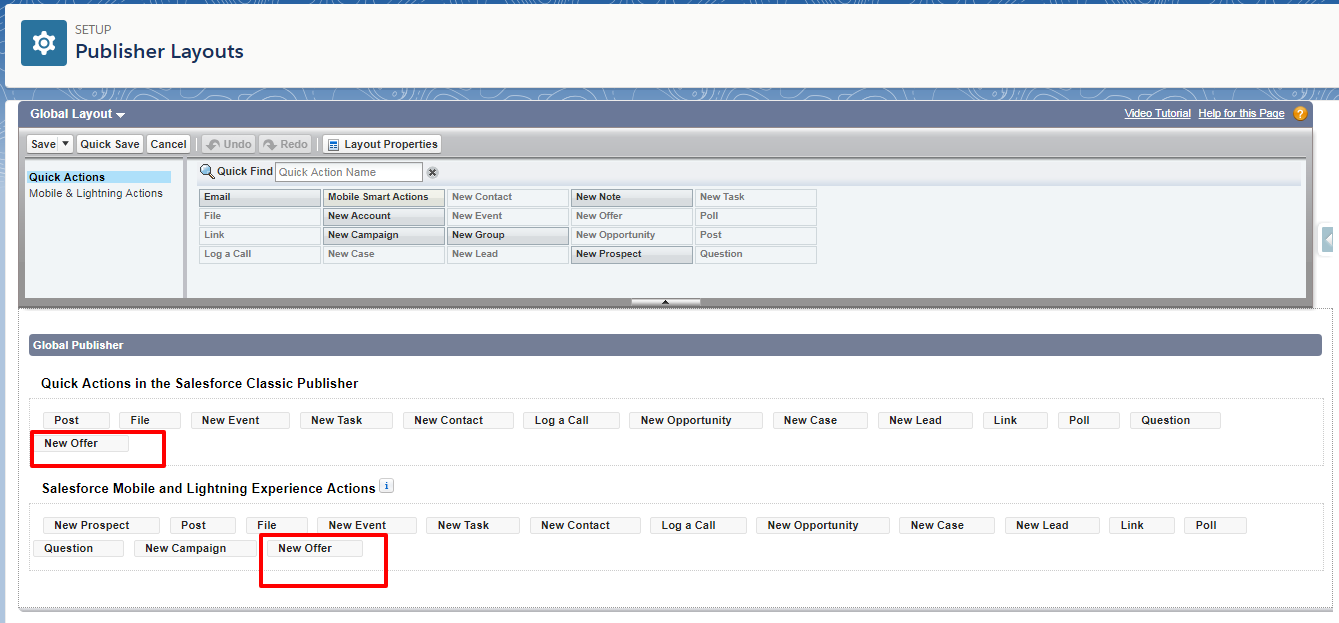Select New Contact in Lightning Experience actions
The height and width of the screenshot is (623, 1339).
pyautogui.click(x=585, y=525)
